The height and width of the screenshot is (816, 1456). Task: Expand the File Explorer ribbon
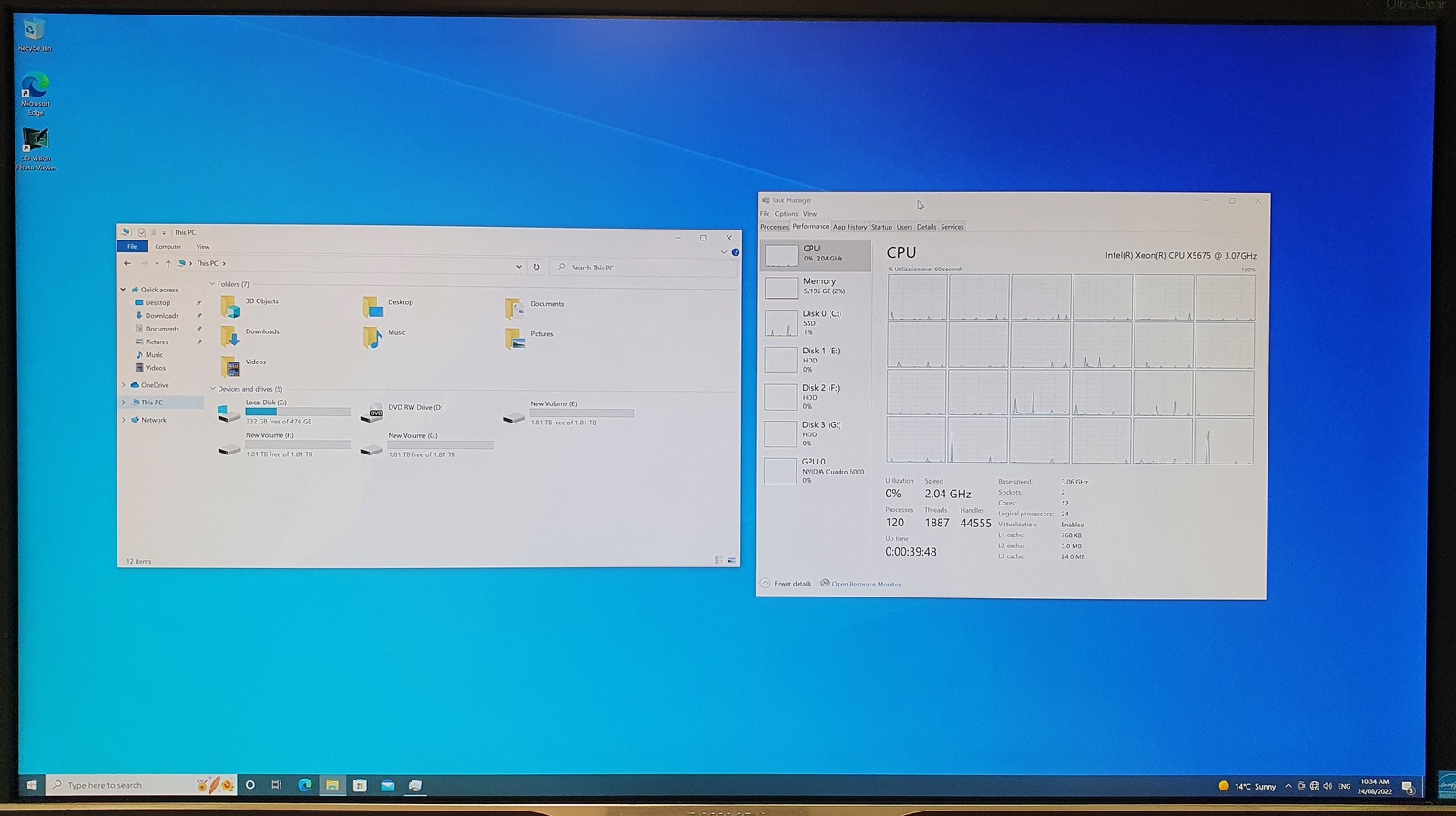pyautogui.click(x=724, y=252)
